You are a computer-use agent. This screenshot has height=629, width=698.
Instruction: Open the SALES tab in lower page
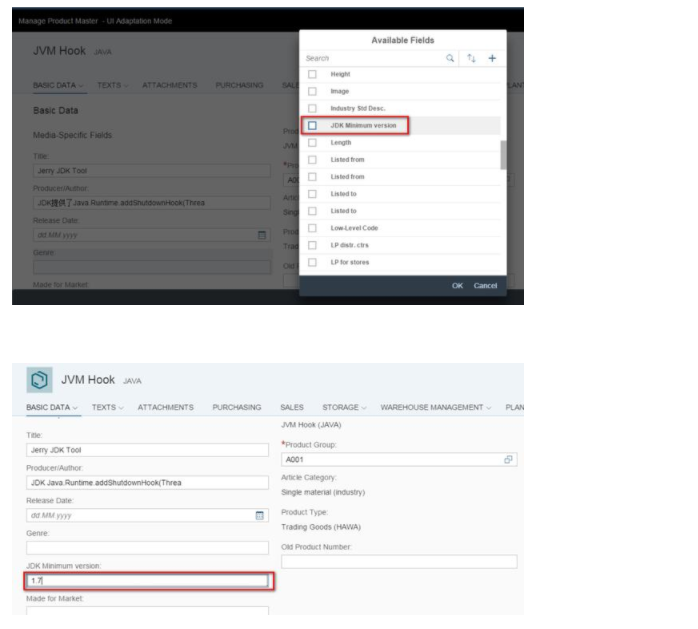[292, 407]
